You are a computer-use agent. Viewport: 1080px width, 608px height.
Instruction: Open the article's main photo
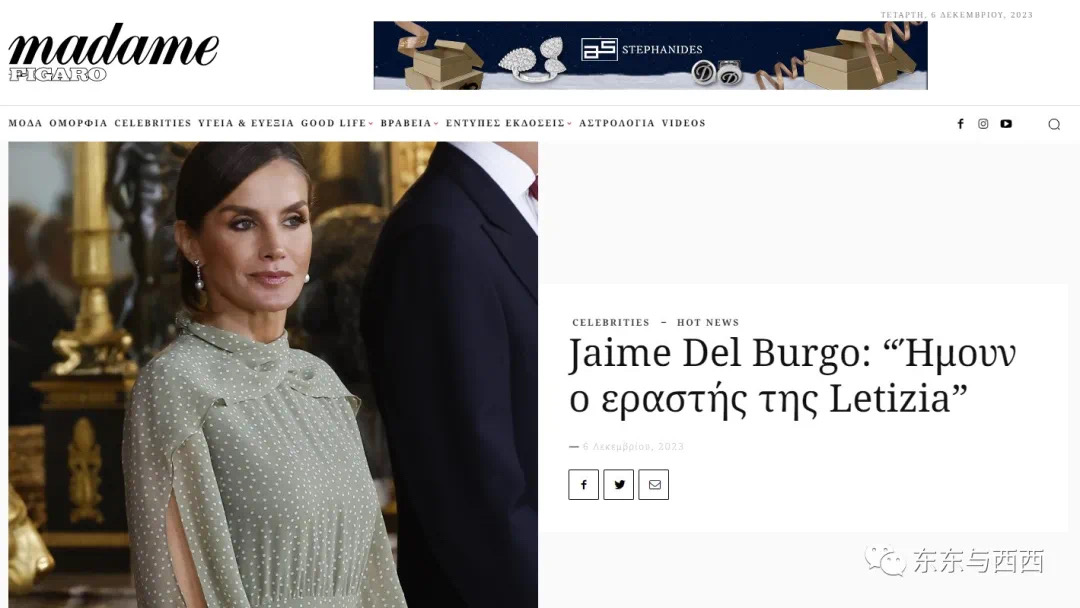[x=273, y=375]
